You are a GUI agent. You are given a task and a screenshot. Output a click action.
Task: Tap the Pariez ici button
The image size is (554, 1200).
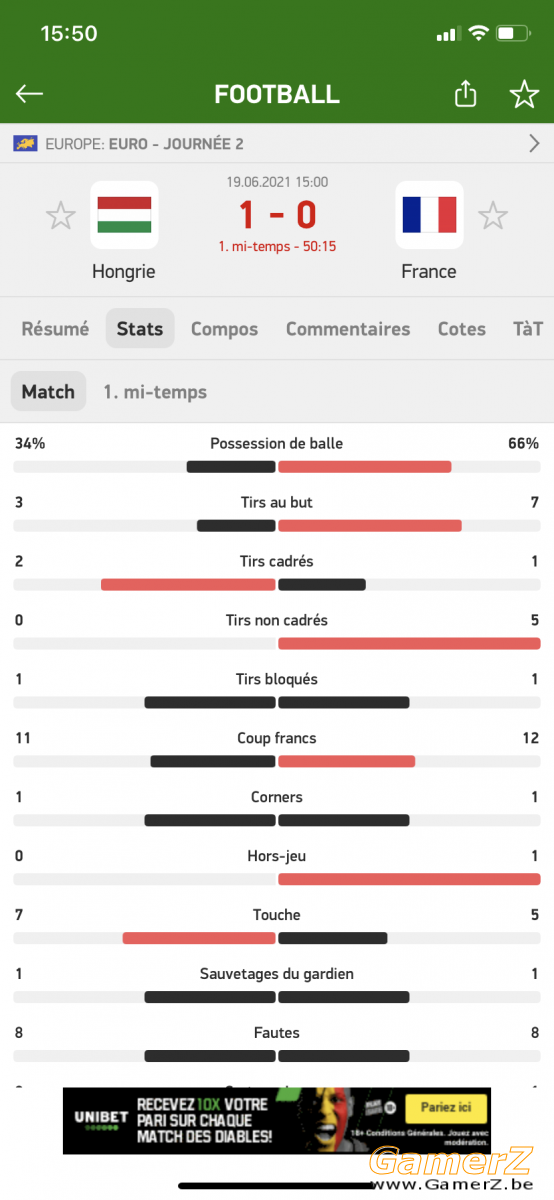[x=447, y=1108]
